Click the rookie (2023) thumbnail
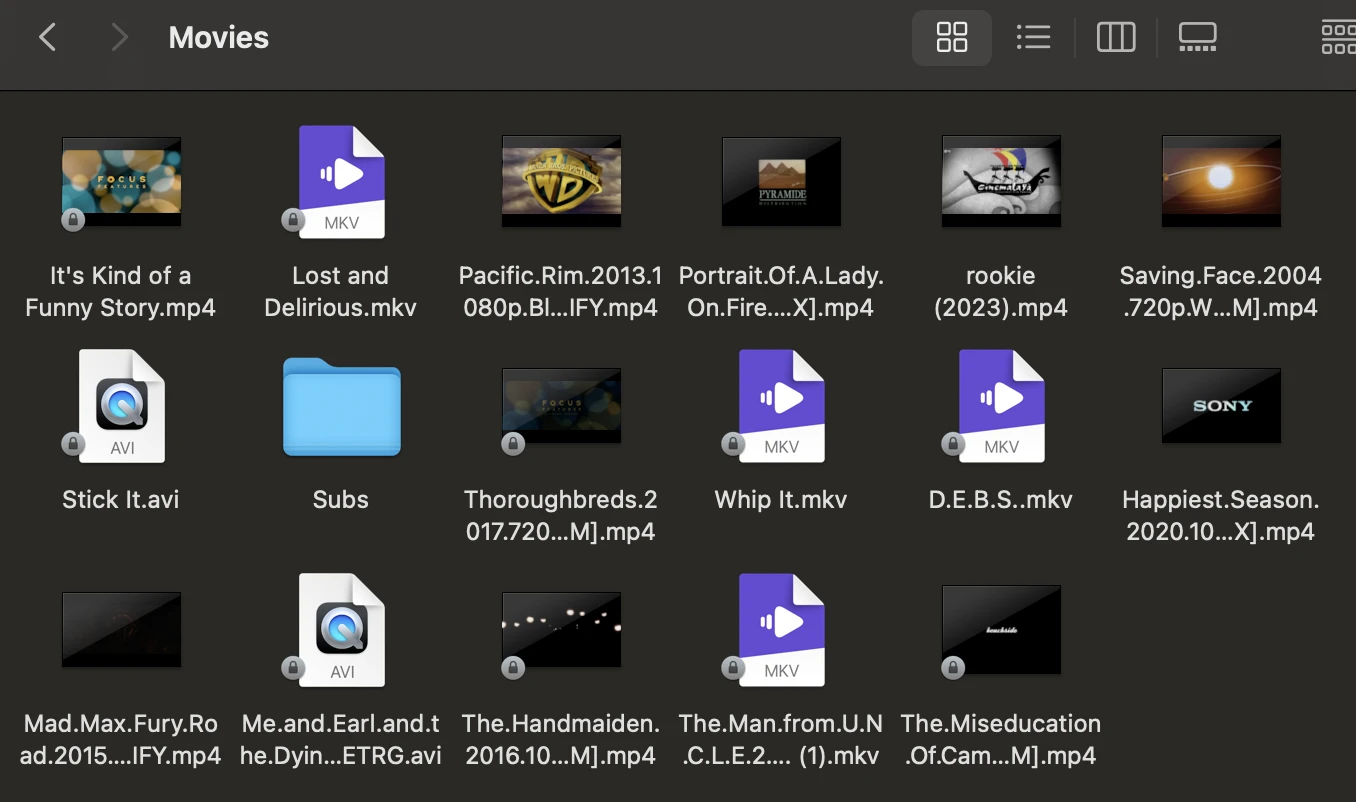1356x802 pixels. point(1001,180)
